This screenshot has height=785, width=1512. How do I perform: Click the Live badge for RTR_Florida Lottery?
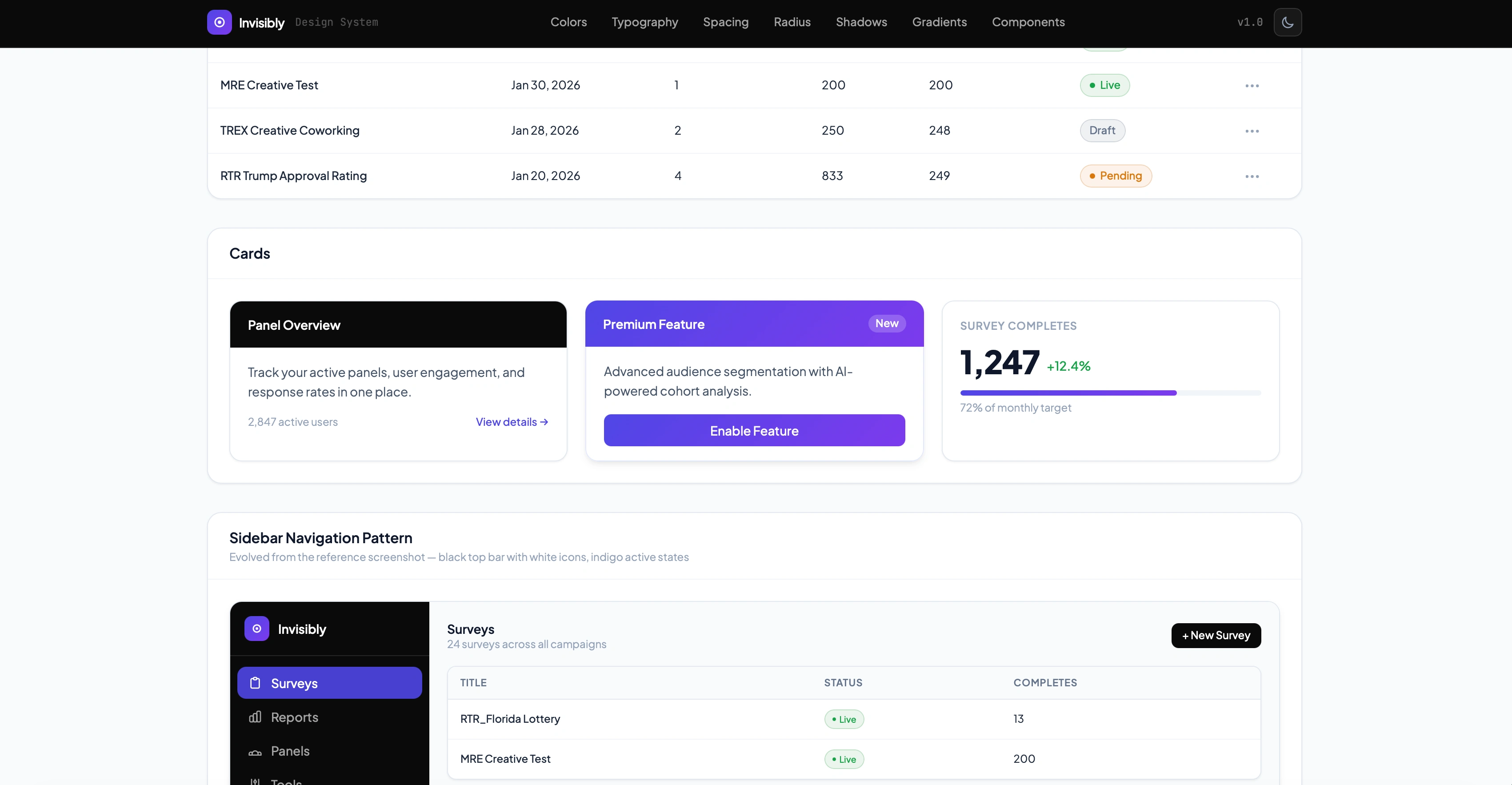844,719
